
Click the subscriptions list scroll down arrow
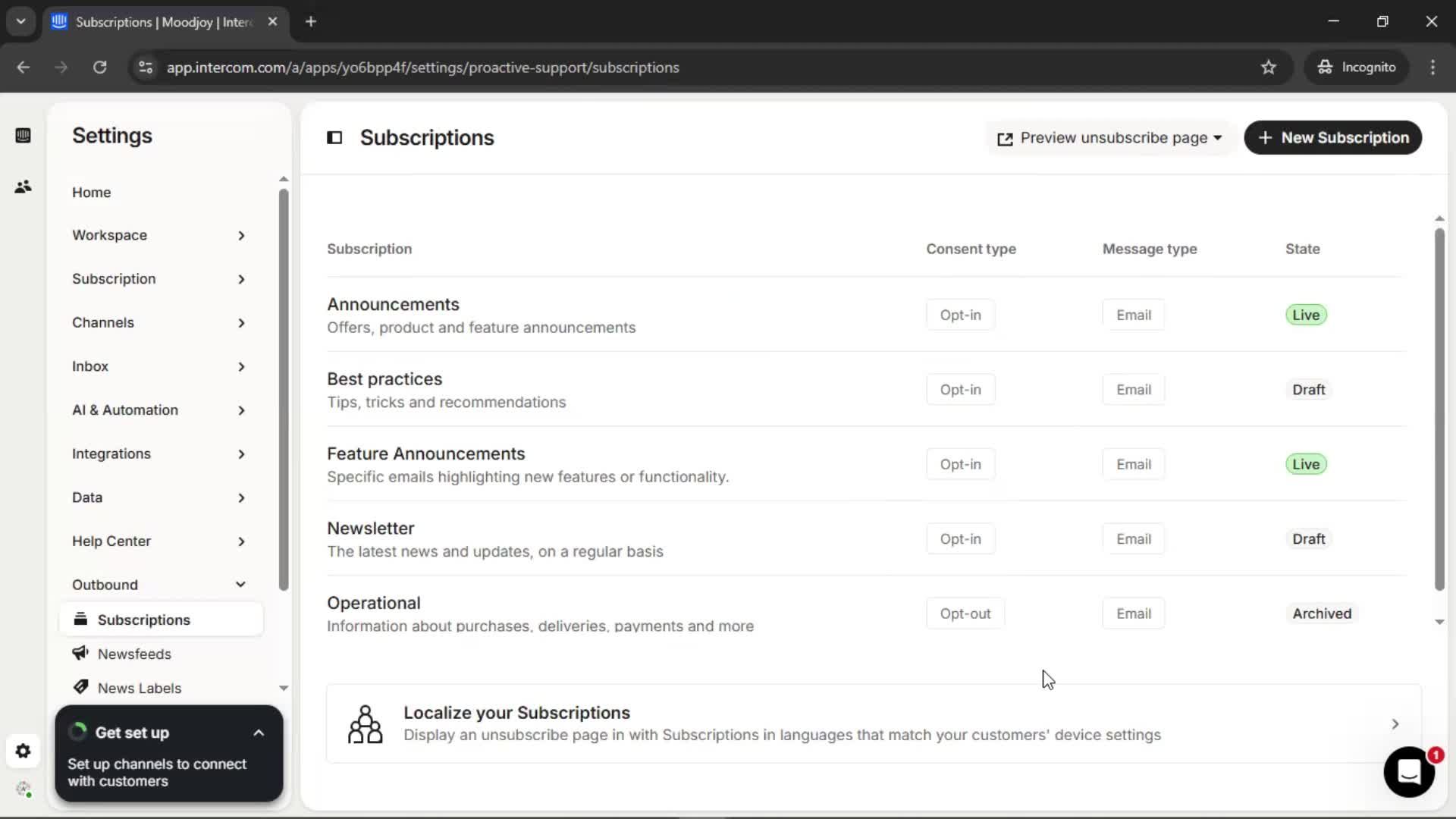pos(1439,622)
